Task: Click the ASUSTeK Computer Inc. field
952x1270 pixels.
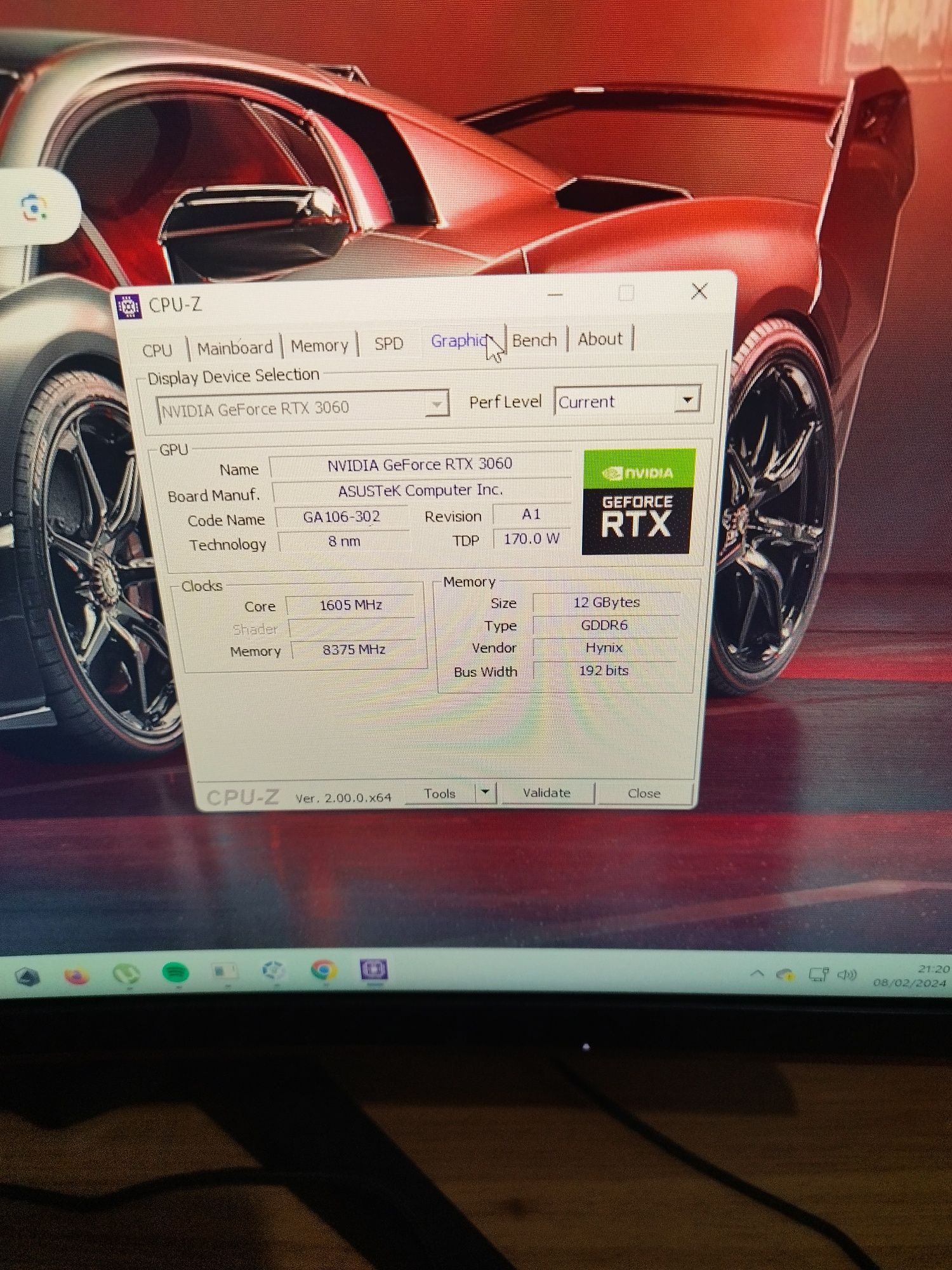Action: coord(421,491)
